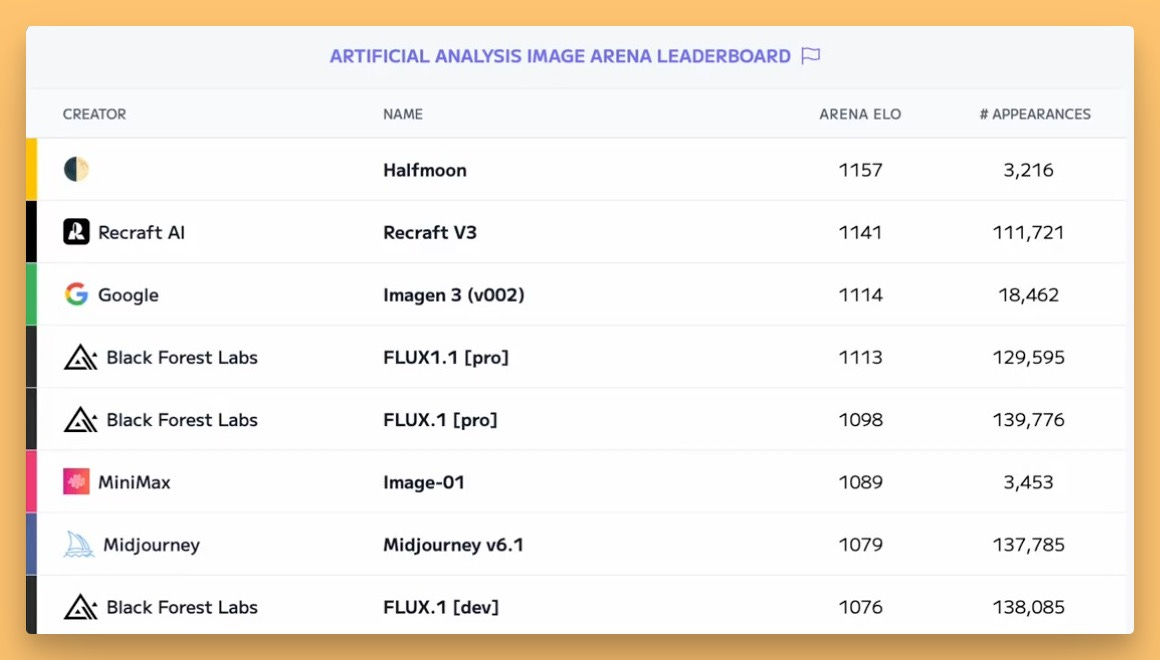Sort by the NAME column header

click(x=403, y=114)
